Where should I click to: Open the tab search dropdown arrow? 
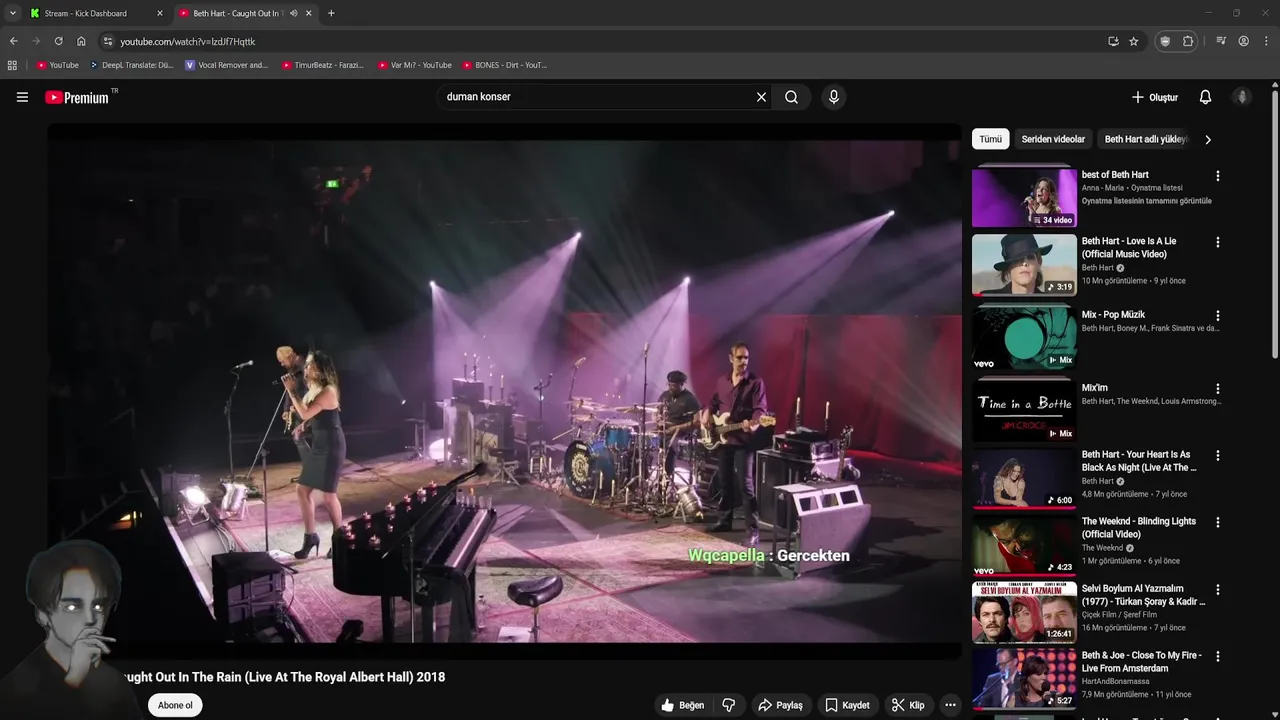12,13
